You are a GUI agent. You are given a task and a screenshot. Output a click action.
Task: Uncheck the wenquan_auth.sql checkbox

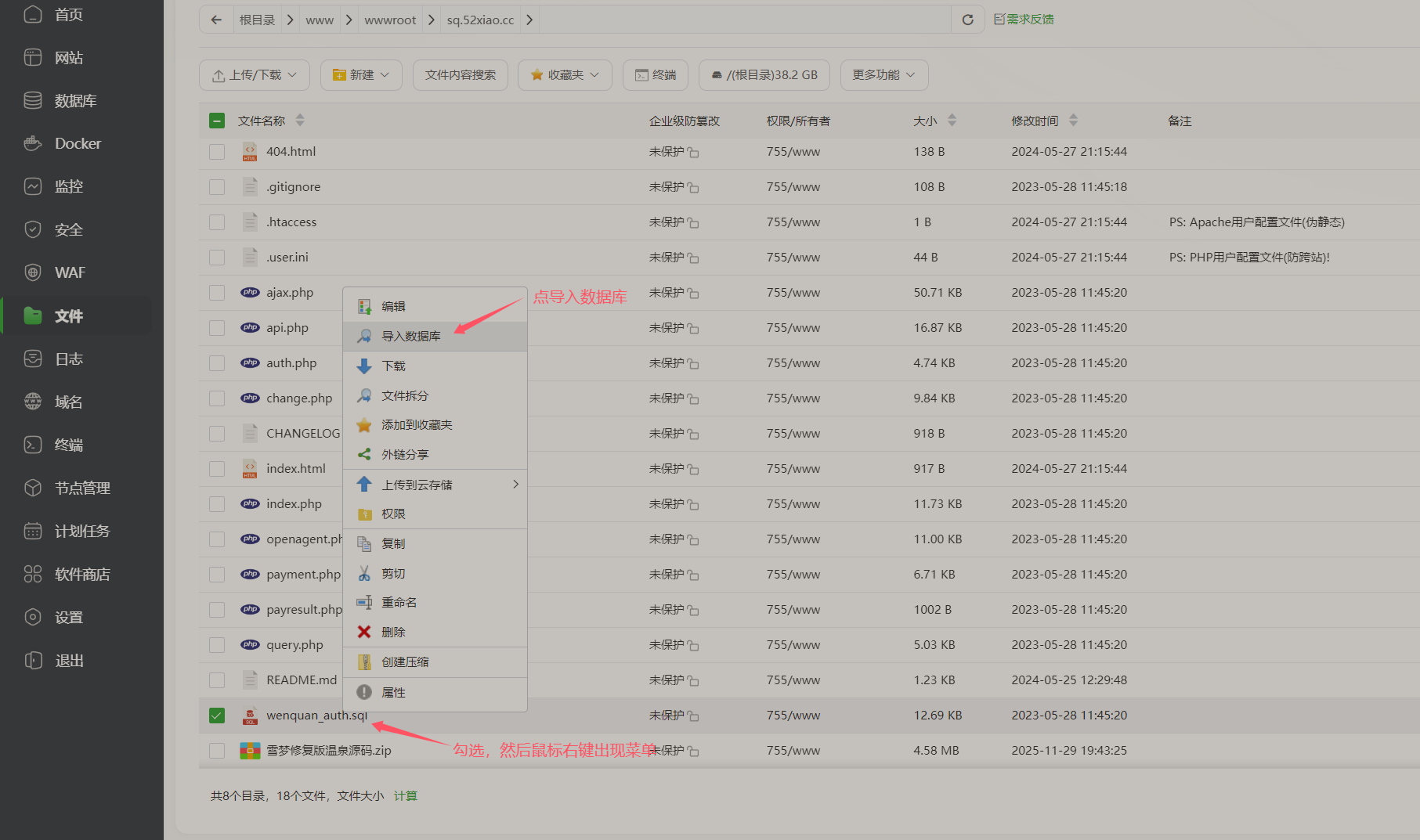[x=217, y=716]
